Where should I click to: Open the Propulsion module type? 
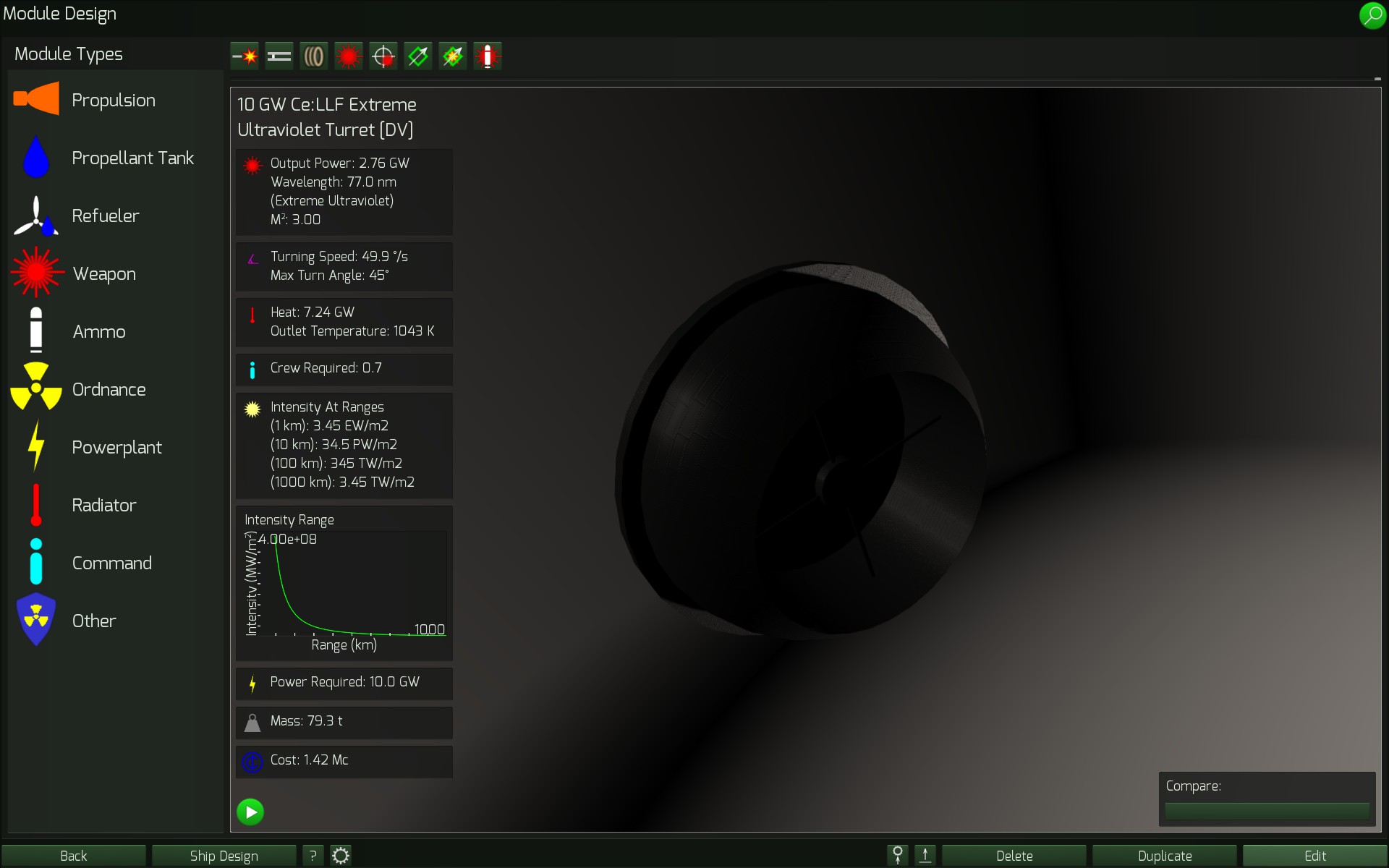tap(114, 100)
